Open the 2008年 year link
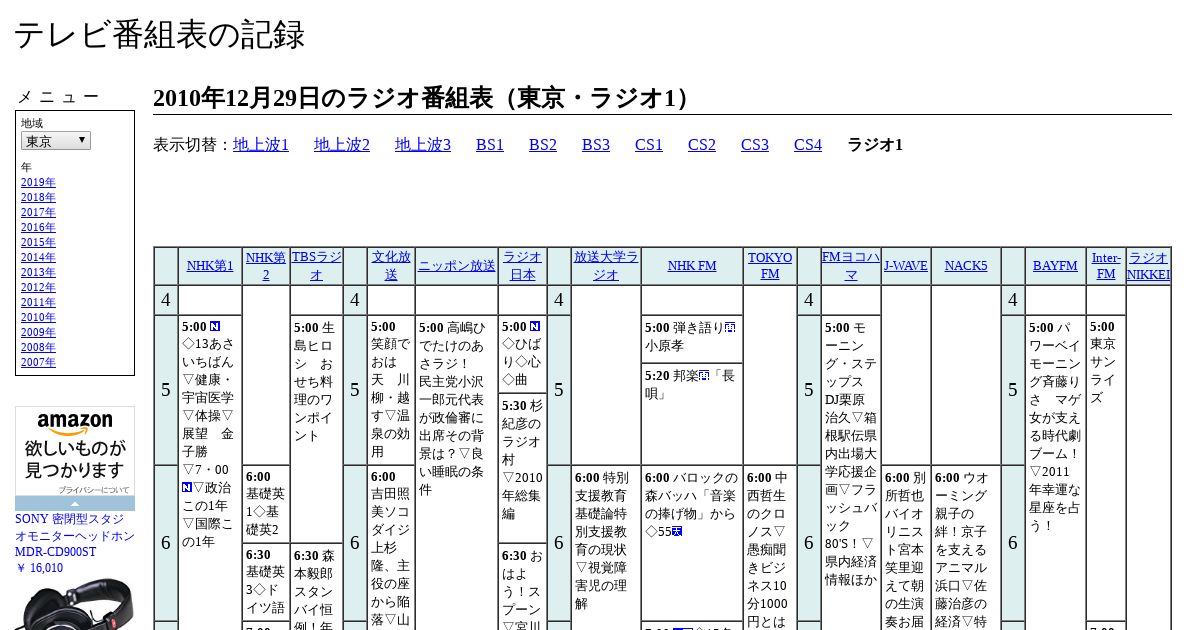This screenshot has height=630, width=1200. pyautogui.click(x=38, y=348)
